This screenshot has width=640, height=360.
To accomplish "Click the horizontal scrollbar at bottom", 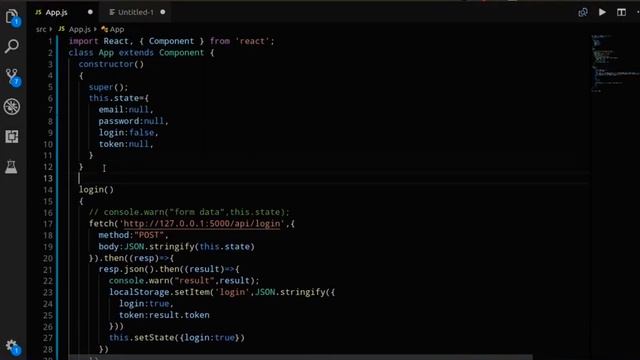I will 300,357.
